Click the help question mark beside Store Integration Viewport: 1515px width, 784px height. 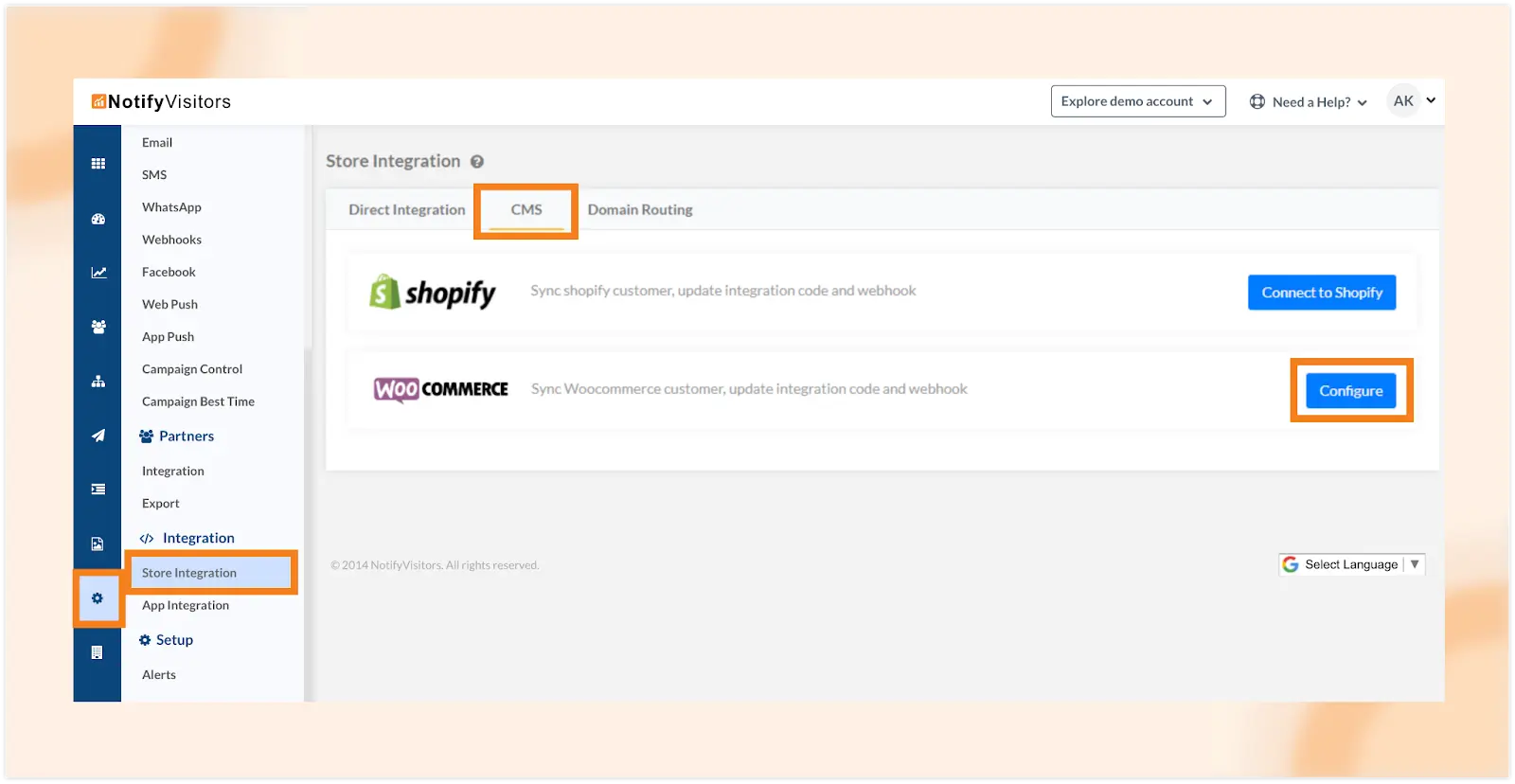477,162
